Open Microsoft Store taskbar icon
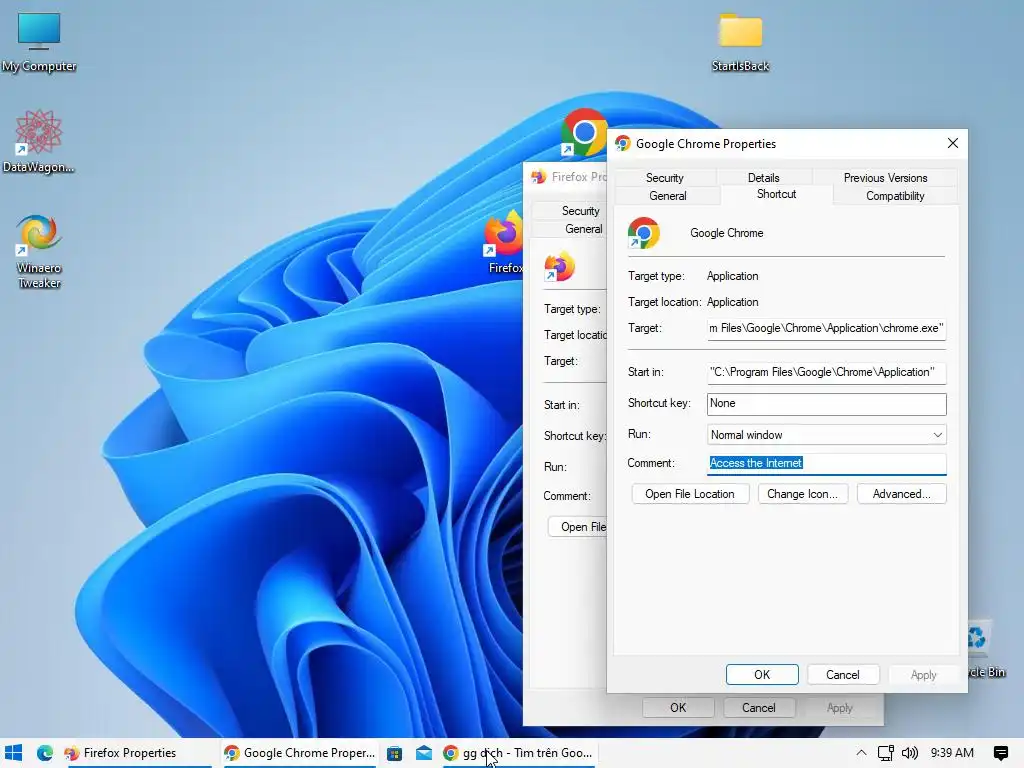 394,753
